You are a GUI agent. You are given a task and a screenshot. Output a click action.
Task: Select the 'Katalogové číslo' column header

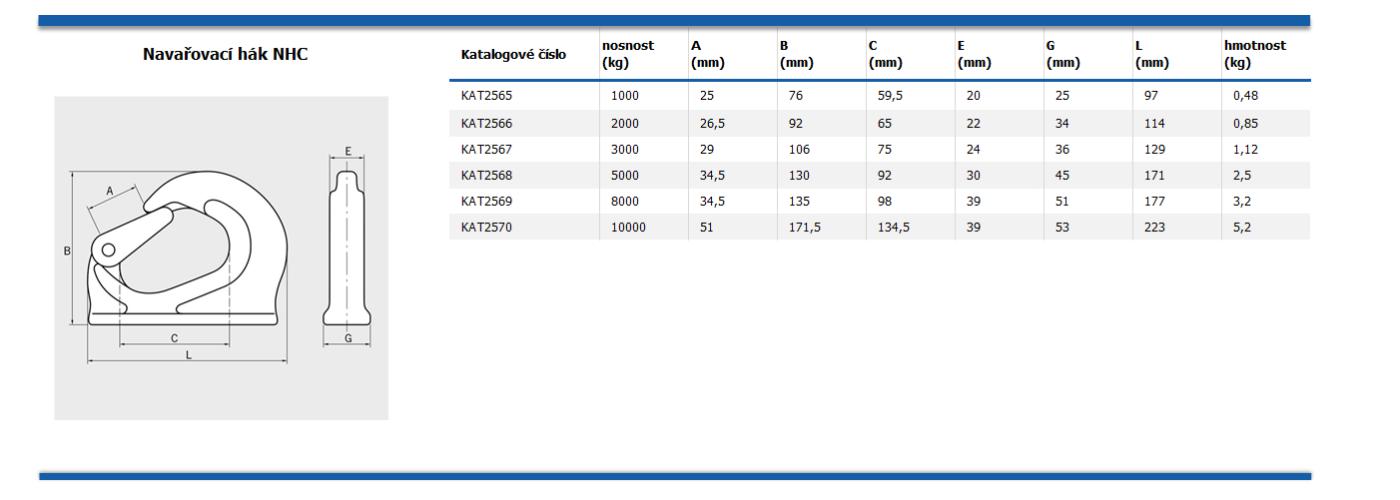(x=513, y=55)
